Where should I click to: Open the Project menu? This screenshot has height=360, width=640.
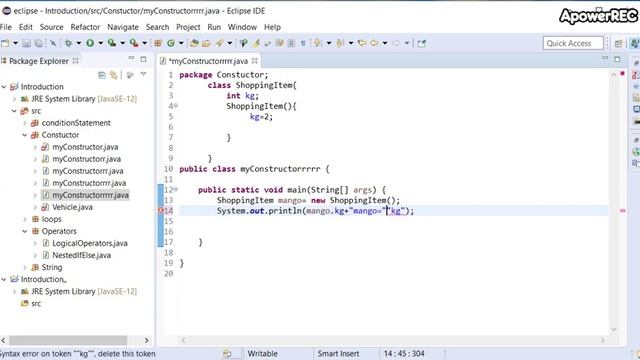tap(188, 27)
